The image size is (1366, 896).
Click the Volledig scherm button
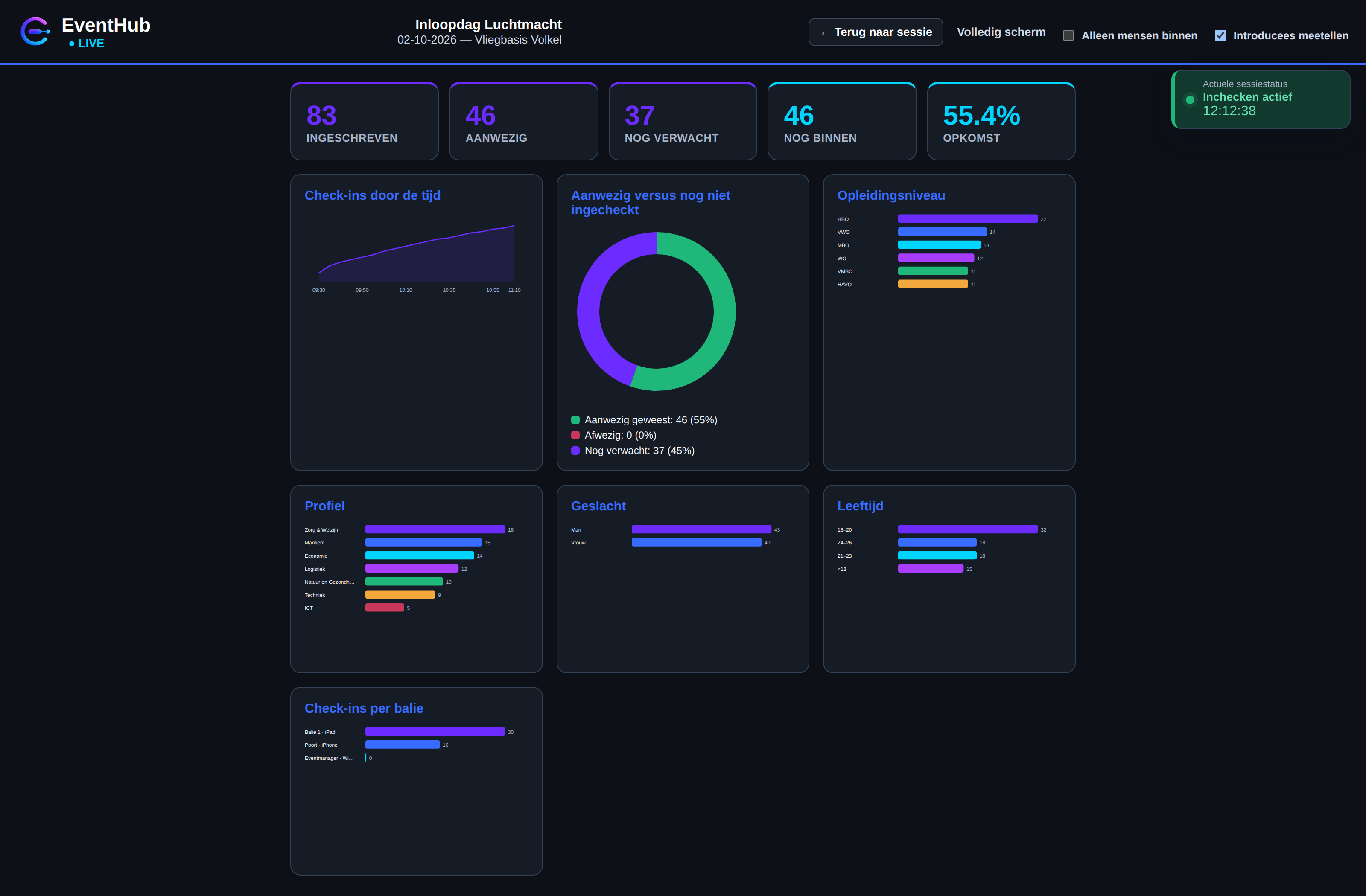[1001, 32]
